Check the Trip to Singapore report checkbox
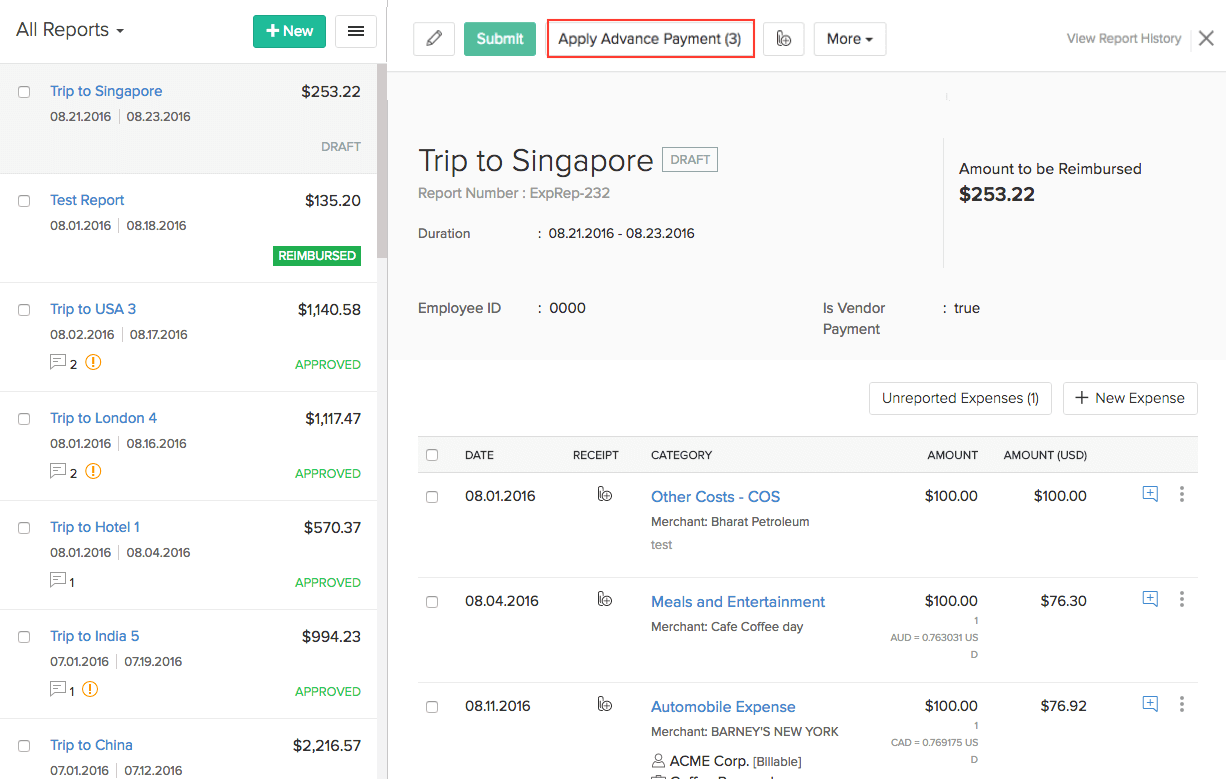1226x779 pixels. (x=24, y=92)
